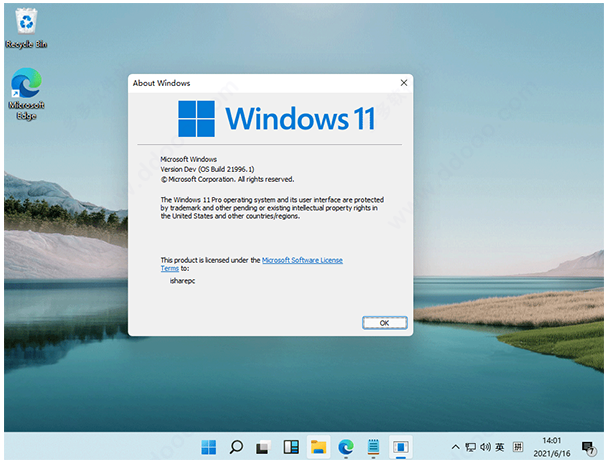Open the Widgets panel icon
Image resolution: width=609 pixels, height=461 pixels.
tap(292, 447)
